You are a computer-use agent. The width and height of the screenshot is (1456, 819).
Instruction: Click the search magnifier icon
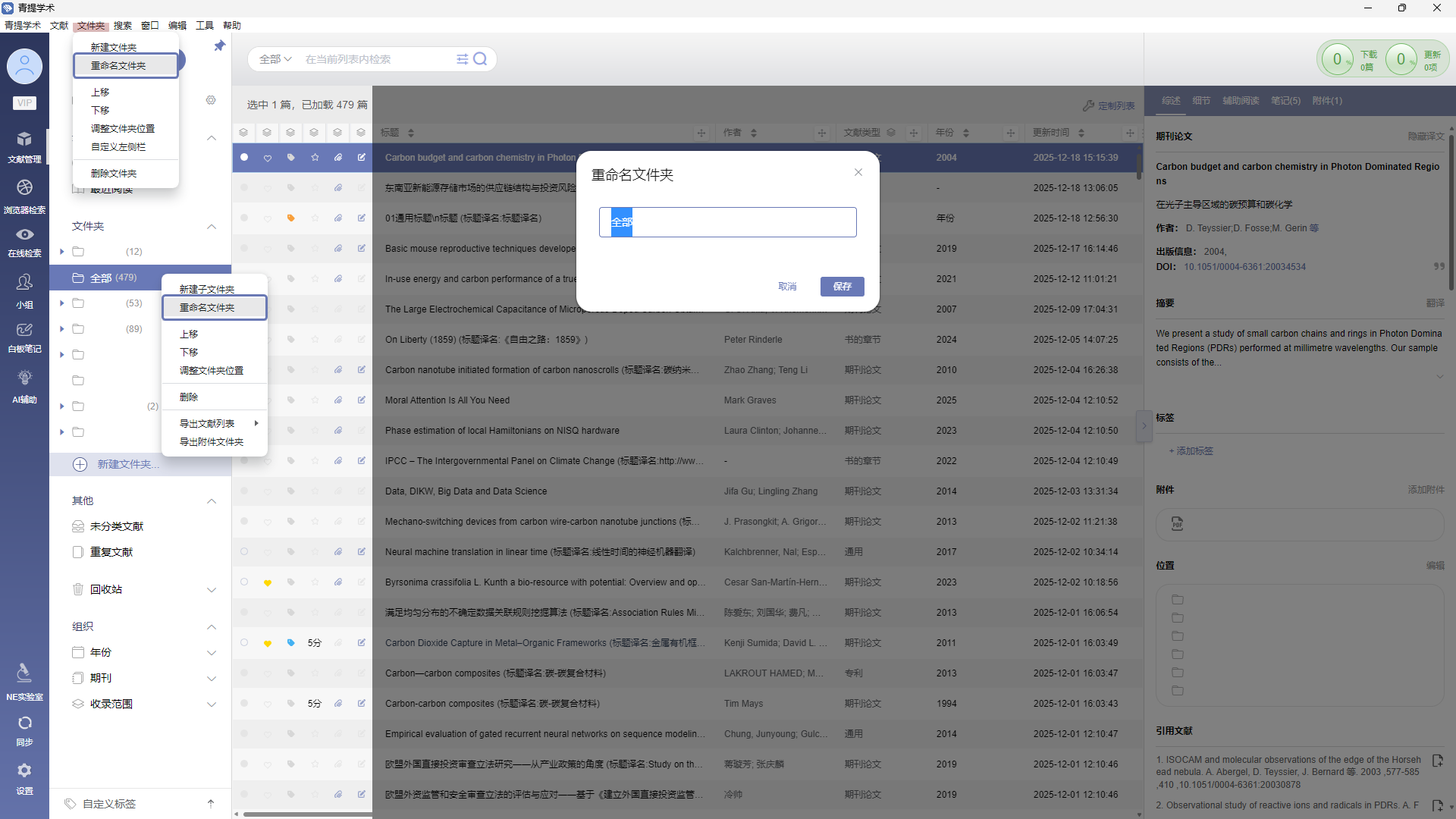tap(480, 59)
